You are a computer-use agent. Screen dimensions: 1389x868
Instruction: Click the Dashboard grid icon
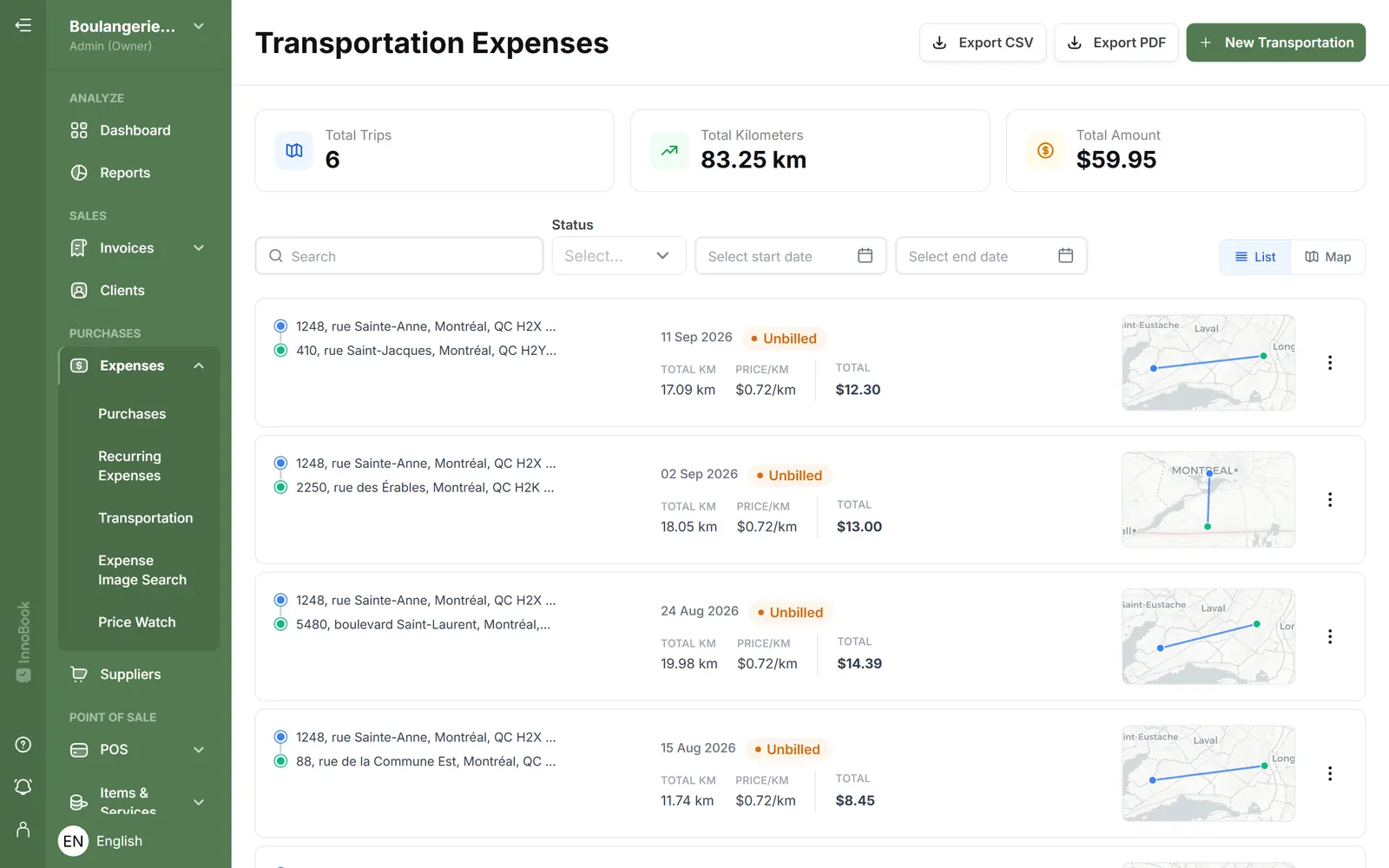[x=79, y=130]
